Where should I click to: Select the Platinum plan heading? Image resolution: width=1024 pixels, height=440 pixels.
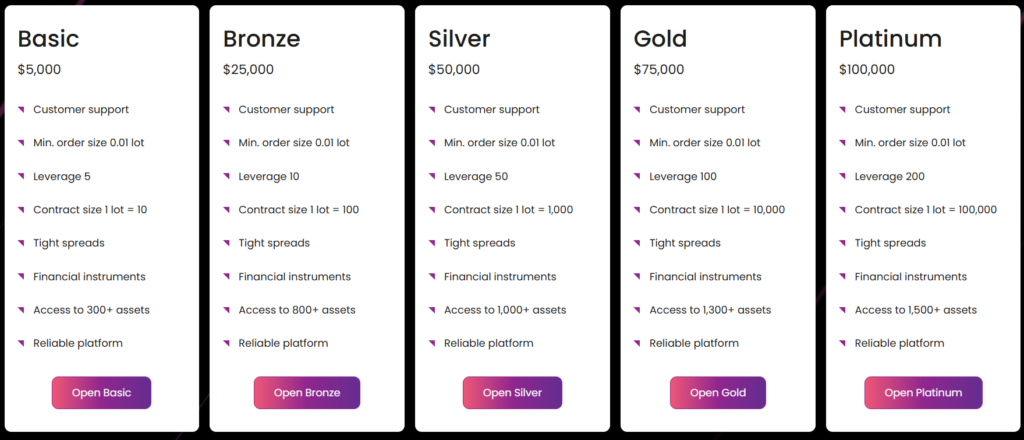[890, 39]
